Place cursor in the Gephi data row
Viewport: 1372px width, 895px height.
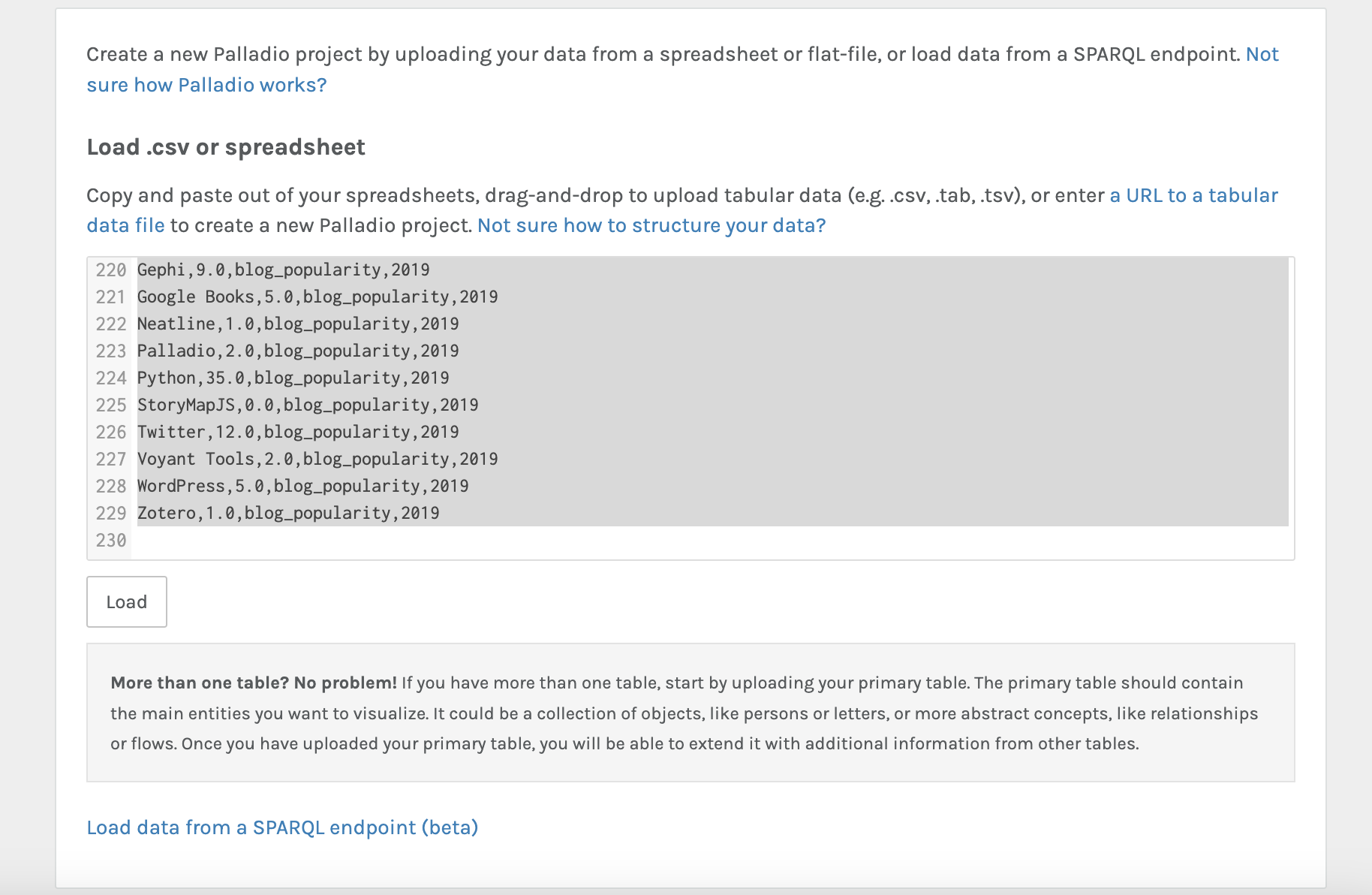pos(283,270)
